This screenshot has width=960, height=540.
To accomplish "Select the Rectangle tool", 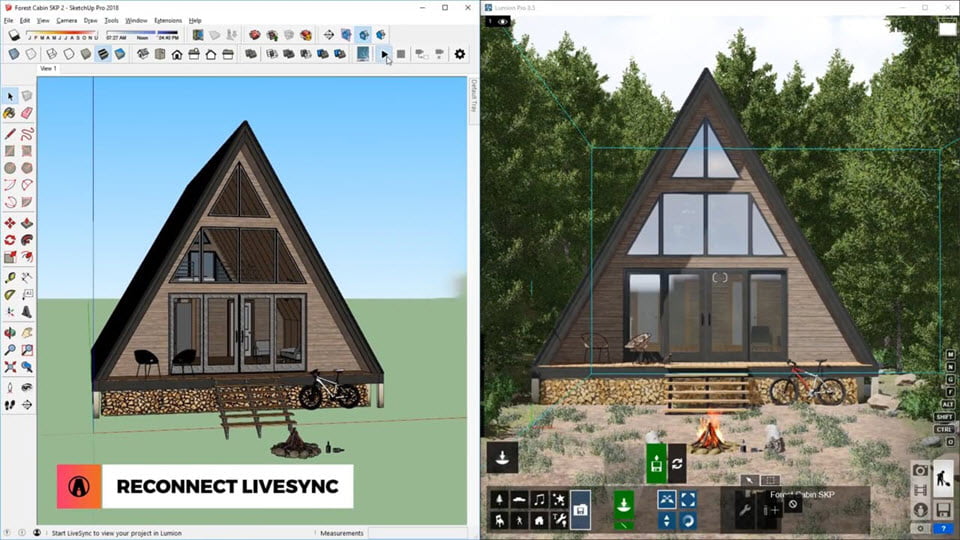I will (x=10, y=151).
